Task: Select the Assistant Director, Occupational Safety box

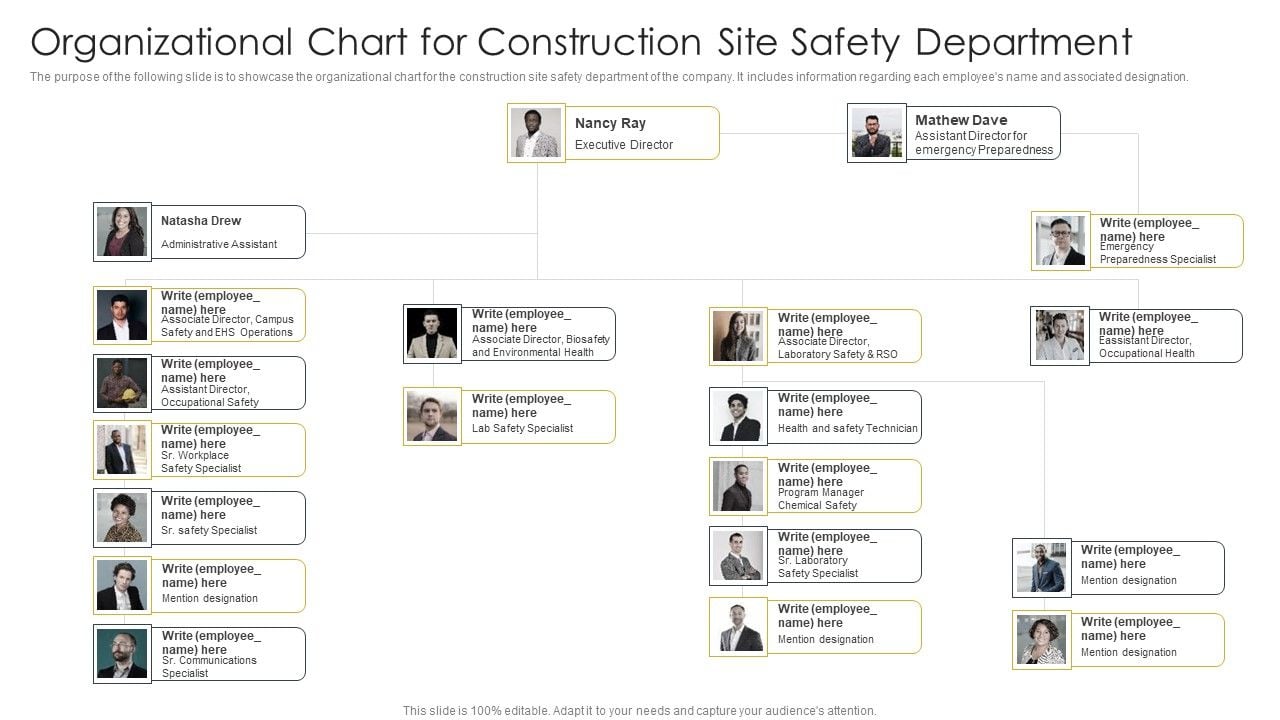Action: click(x=228, y=383)
